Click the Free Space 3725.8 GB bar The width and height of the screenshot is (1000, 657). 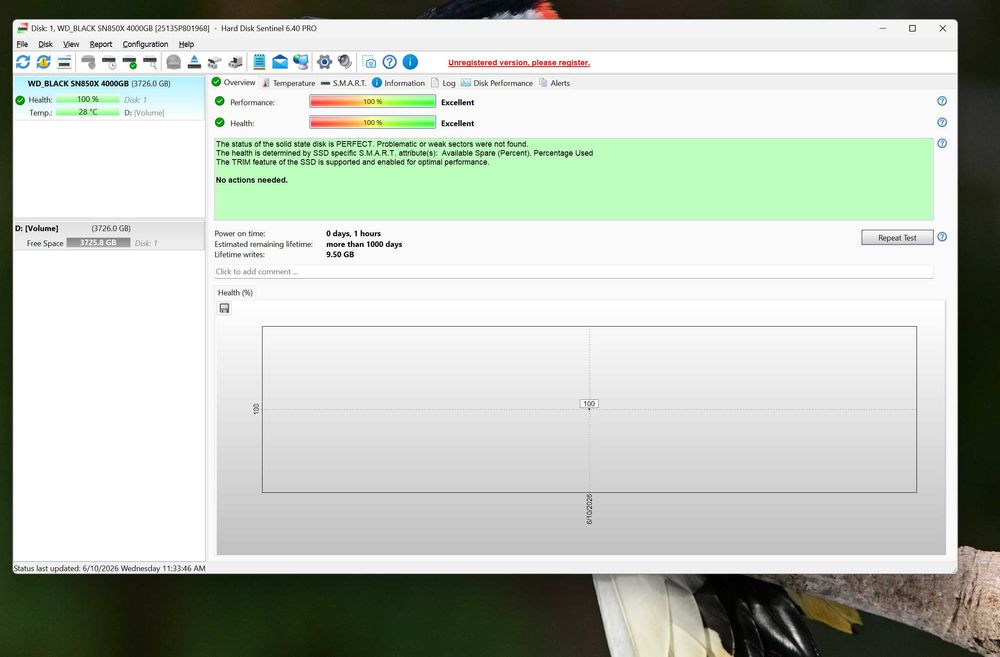point(98,242)
